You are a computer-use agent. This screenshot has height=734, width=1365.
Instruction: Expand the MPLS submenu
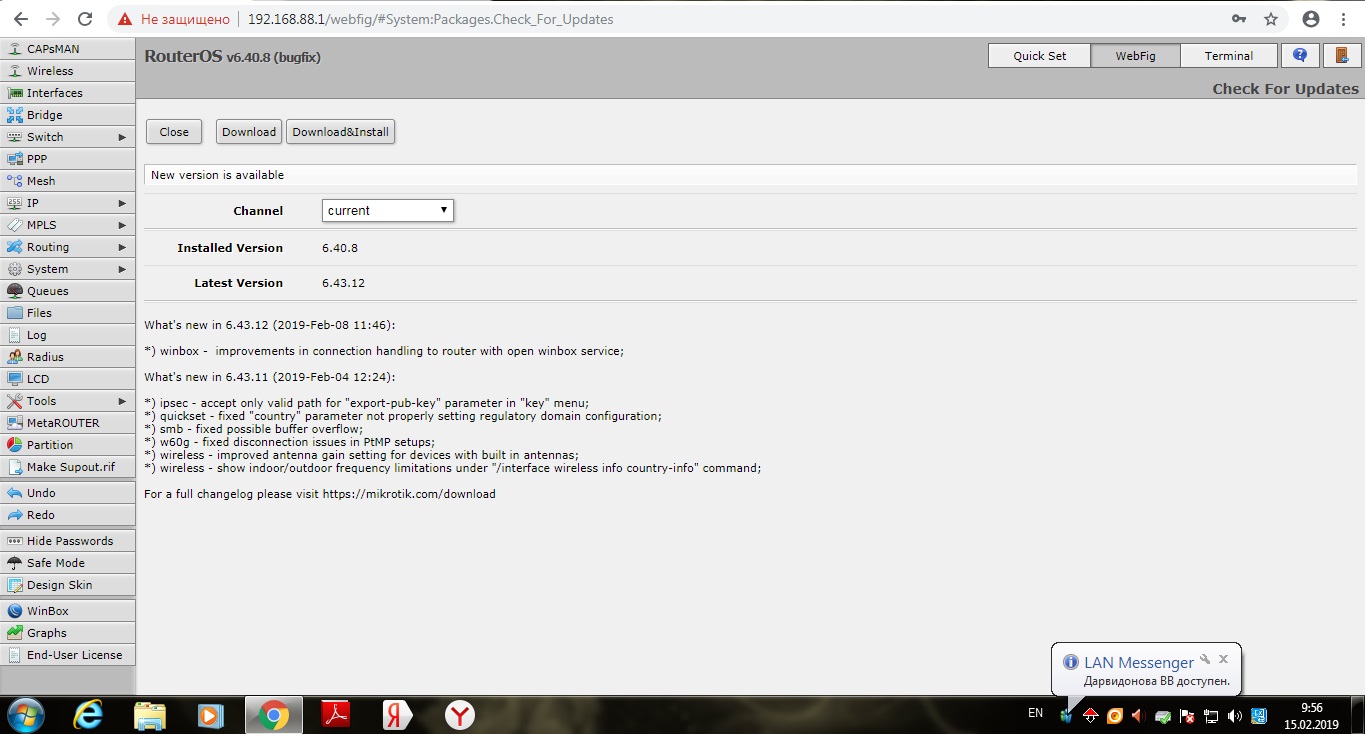(x=68, y=225)
